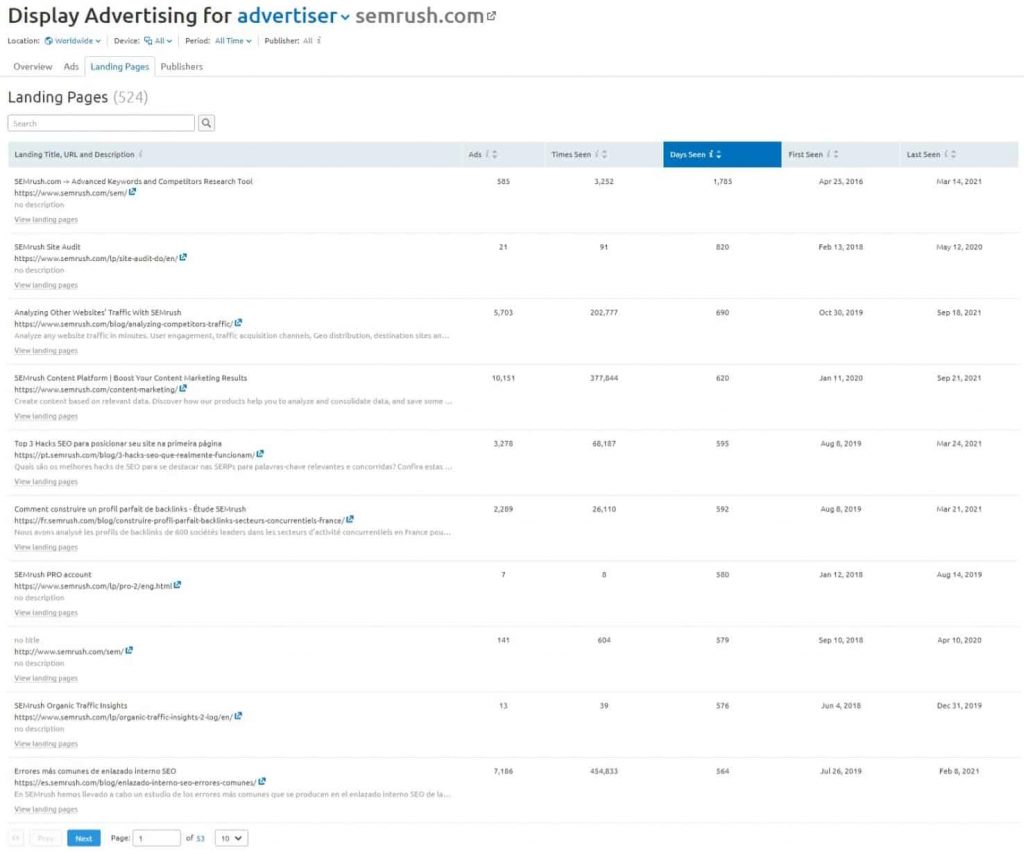Click First Seen date Jun 4, 2018
1024x851 pixels.
coord(840,705)
